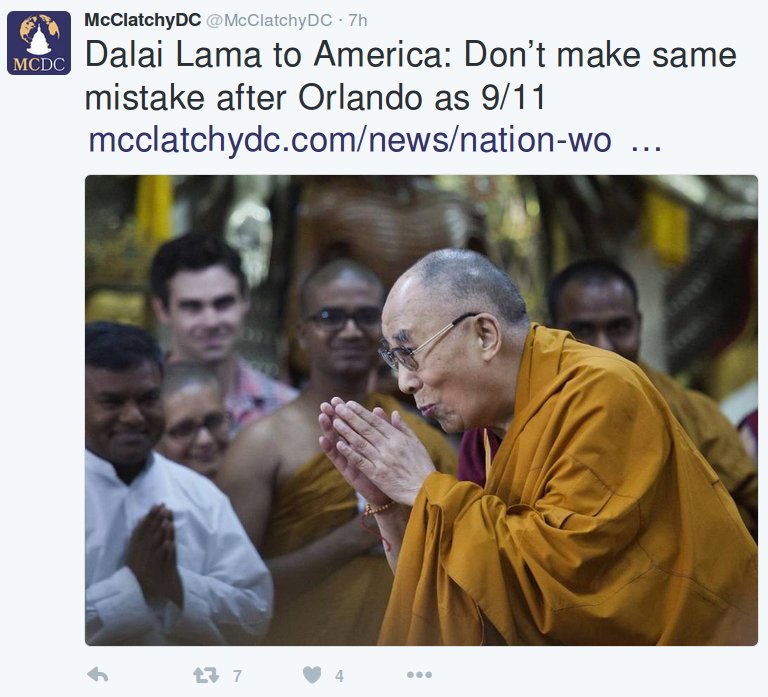Follow the mcclatchydc.com/news/nation-wo link

[350, 140]
